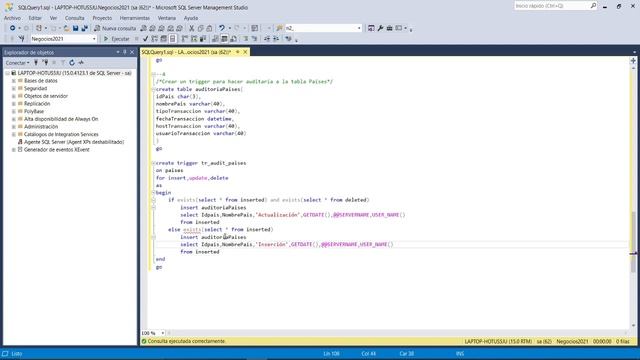Open the Herramientas menu
This screenshot has width=640, height=360.
[135, 18]
